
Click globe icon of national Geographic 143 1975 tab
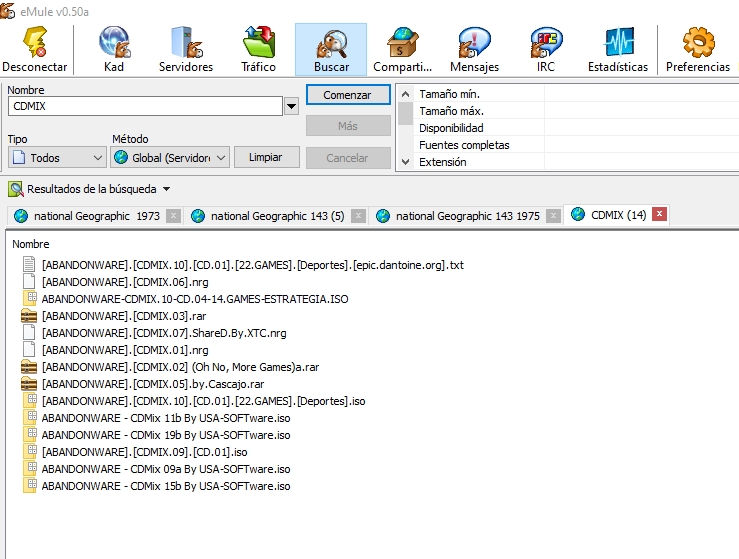coord(383,216)
